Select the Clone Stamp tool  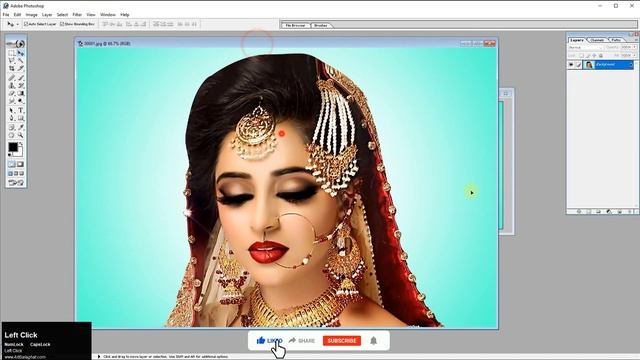click(x=12, y=85)
